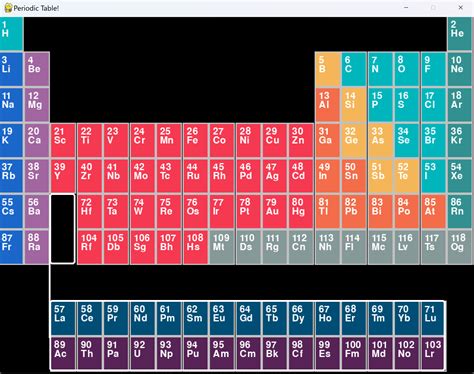
Task: Click the Rutherfordium (104 Rf) tile
Action: click(x=90, y=247)
